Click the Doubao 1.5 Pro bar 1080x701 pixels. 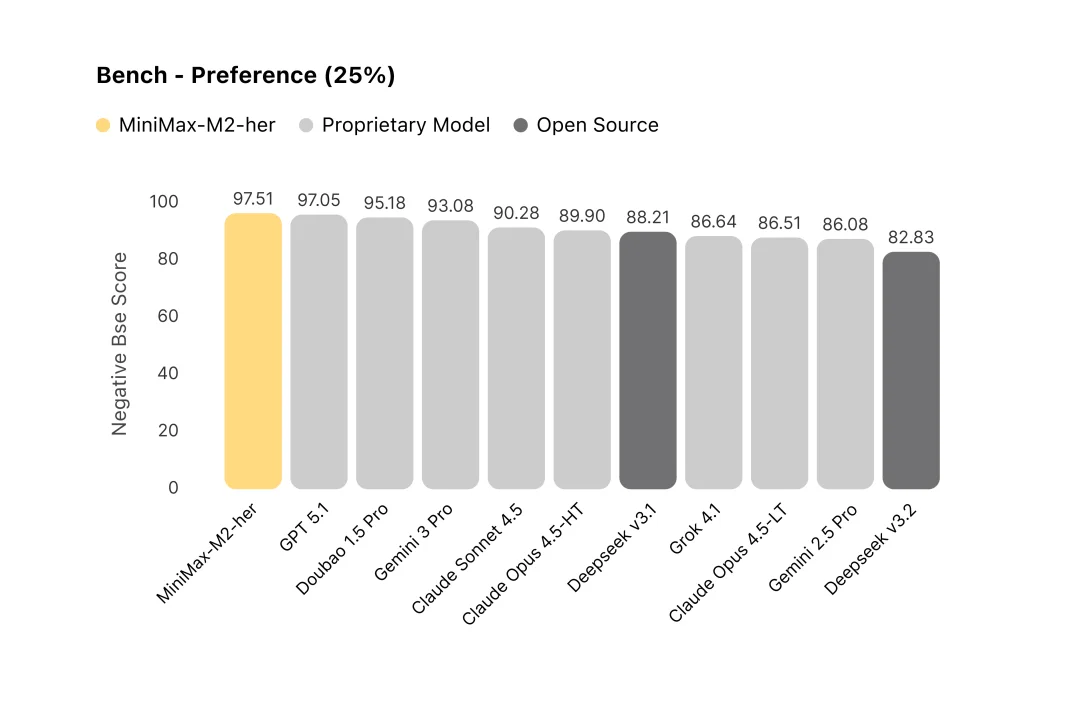pos(385,353)
